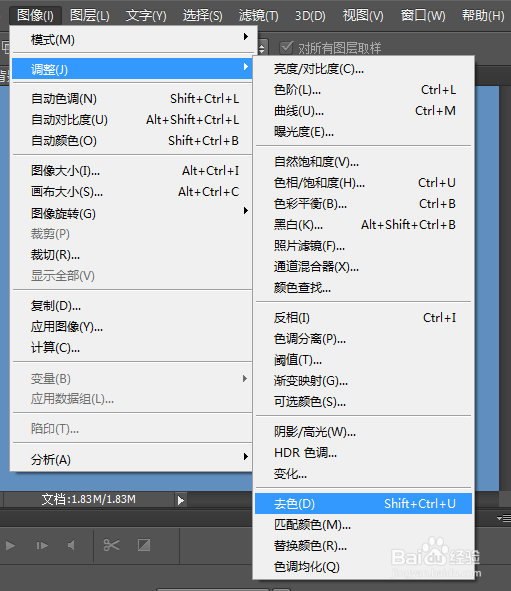Choose 自动对比度(U) command
This screenshot has height=591, width=511.
[x=132, y=120]
